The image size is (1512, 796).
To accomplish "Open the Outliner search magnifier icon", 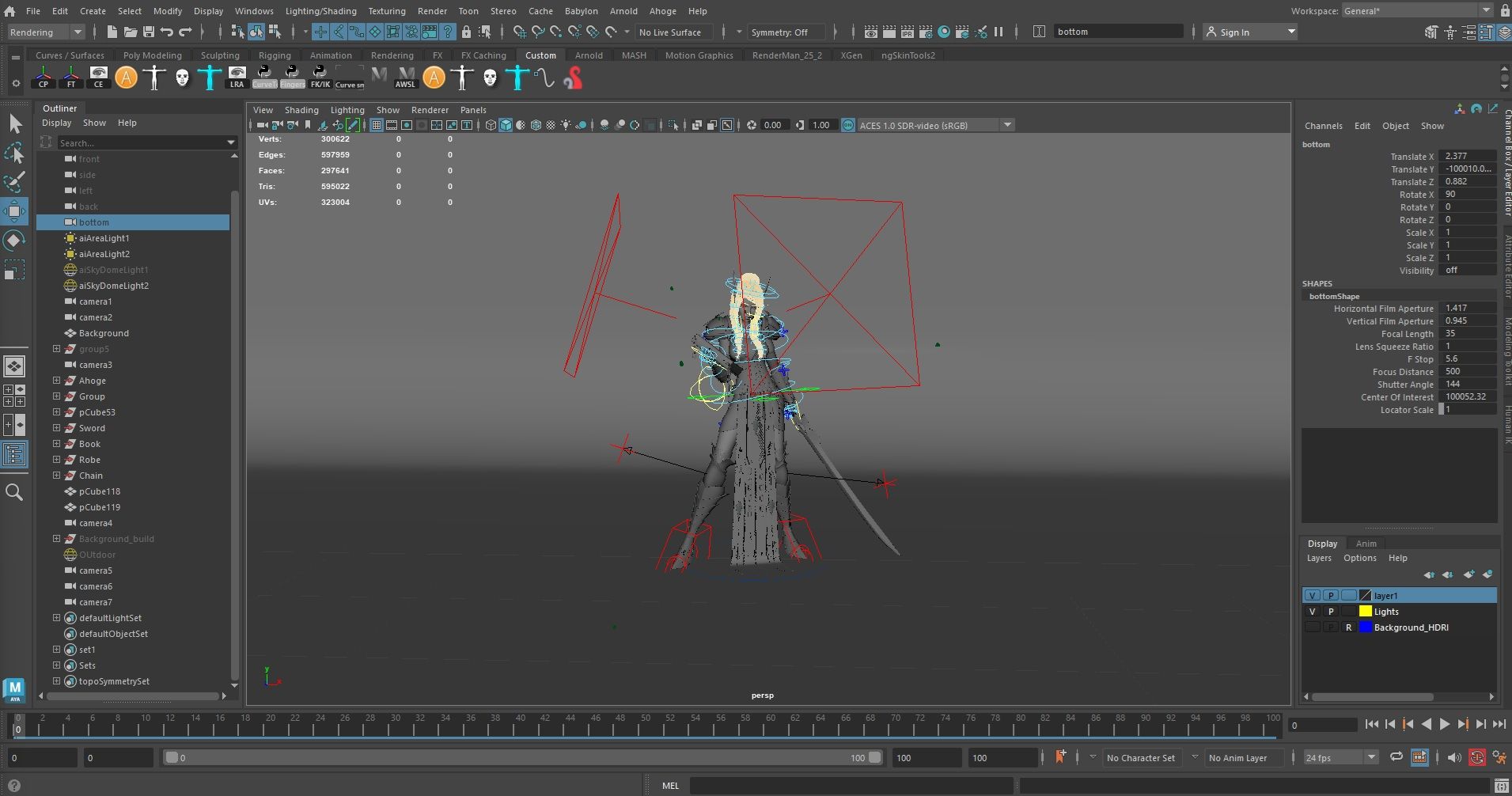I will [14, 493].
